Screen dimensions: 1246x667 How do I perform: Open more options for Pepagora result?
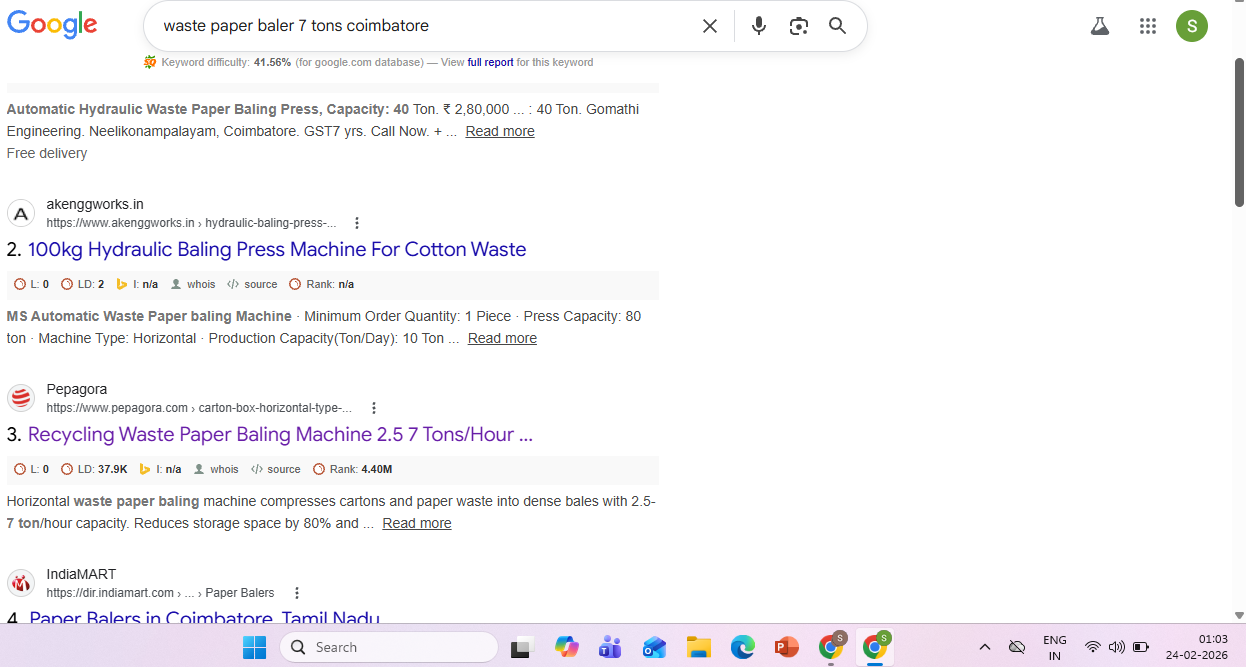(x=374, y=408)
